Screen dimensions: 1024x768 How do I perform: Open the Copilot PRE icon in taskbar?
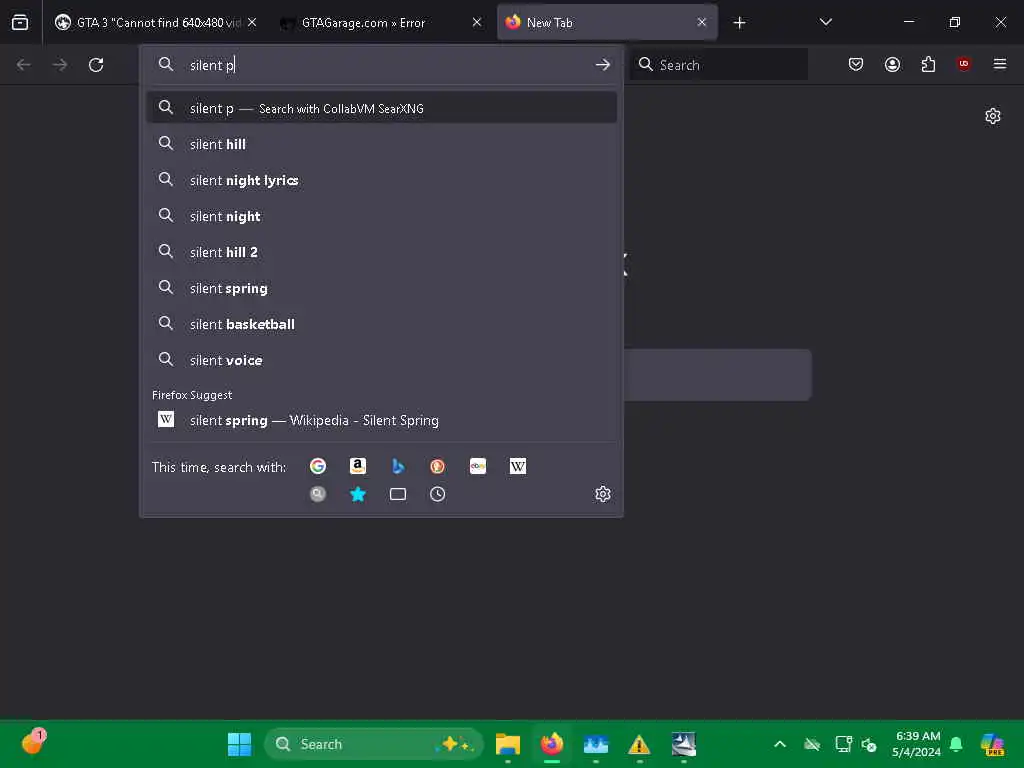tap(993, 744)
